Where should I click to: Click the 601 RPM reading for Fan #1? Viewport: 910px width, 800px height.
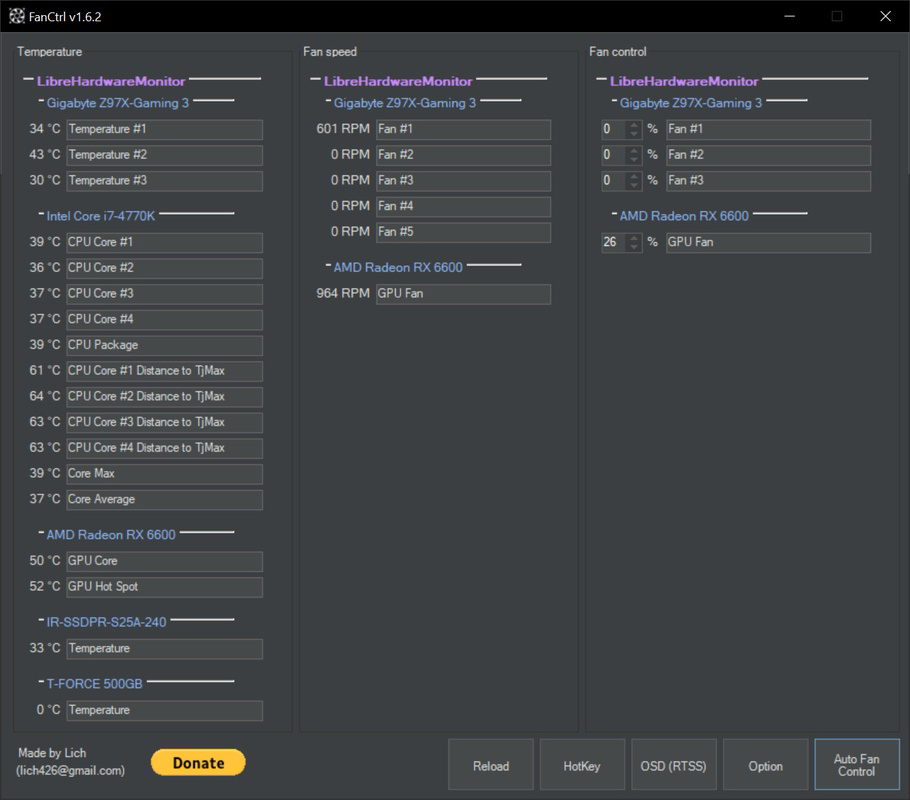[x=342, y=129]
